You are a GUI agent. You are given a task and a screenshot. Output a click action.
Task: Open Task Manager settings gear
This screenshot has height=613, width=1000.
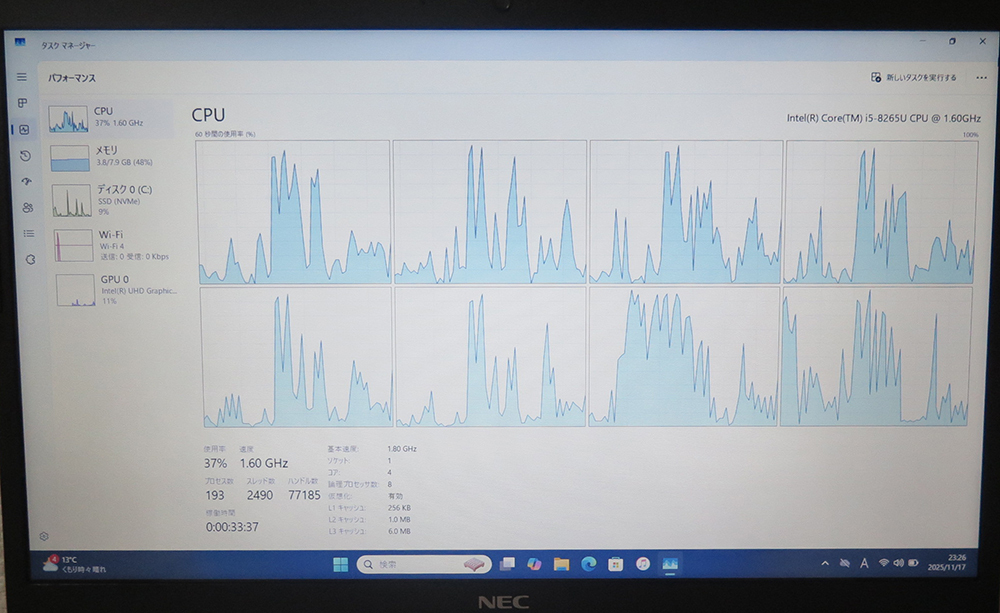pos(44,536)
